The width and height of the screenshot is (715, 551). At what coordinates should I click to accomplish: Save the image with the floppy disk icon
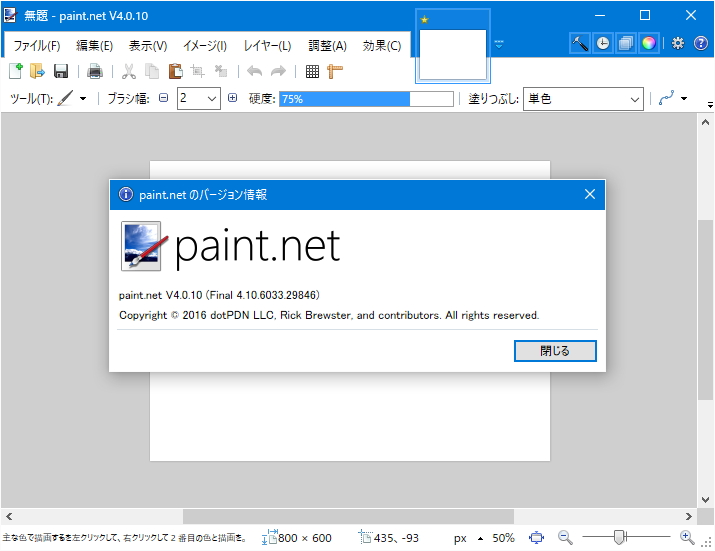(61, 71)
